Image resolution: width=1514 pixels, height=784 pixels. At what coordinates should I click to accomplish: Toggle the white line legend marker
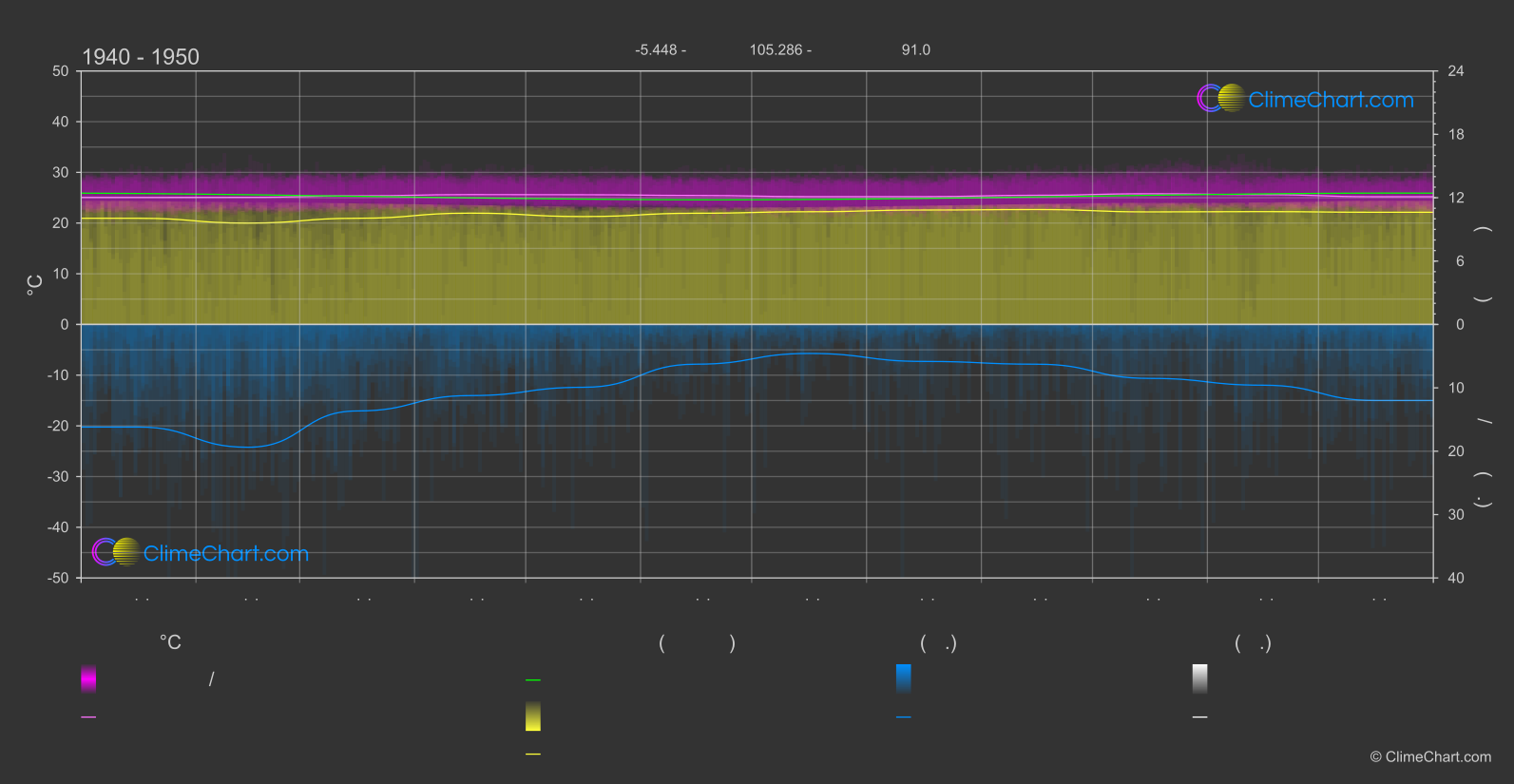[x=1200, y=717]
